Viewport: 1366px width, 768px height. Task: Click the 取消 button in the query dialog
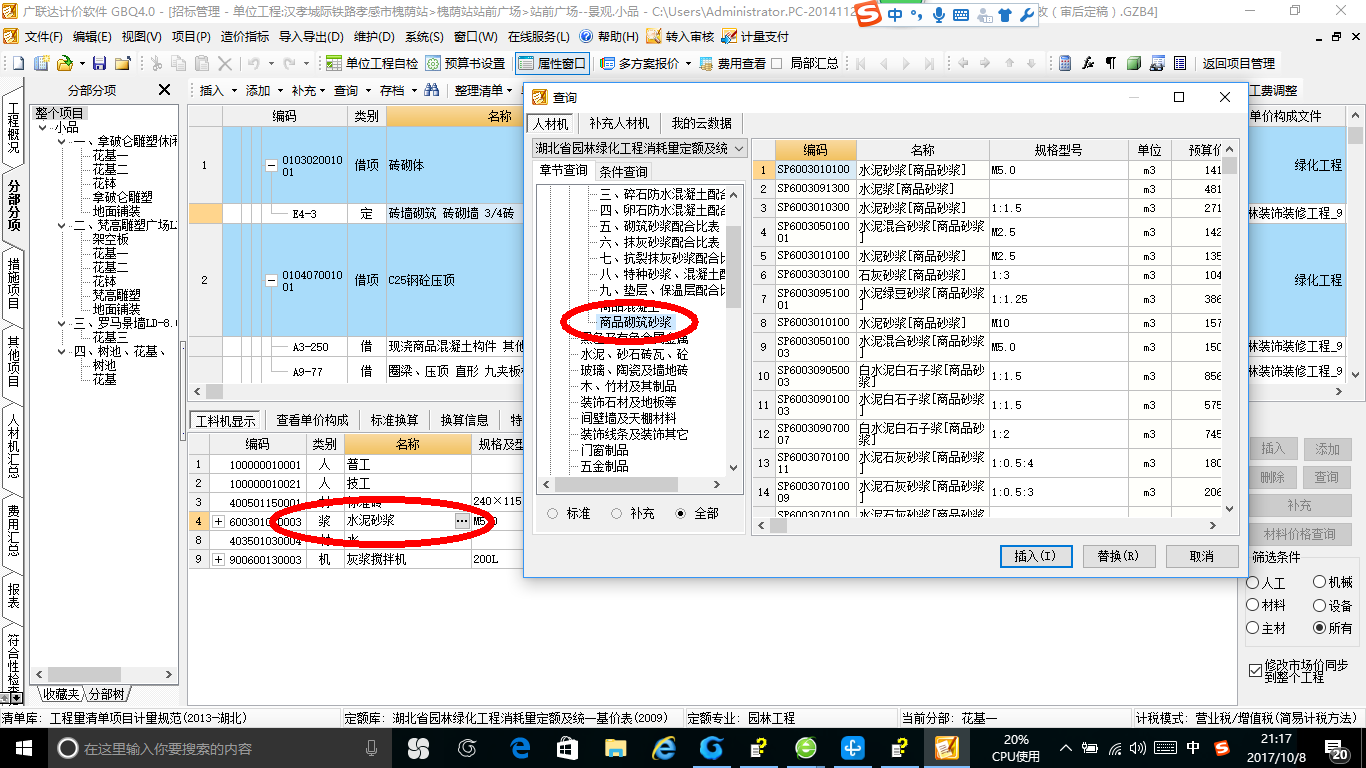tap(1201, 556)
